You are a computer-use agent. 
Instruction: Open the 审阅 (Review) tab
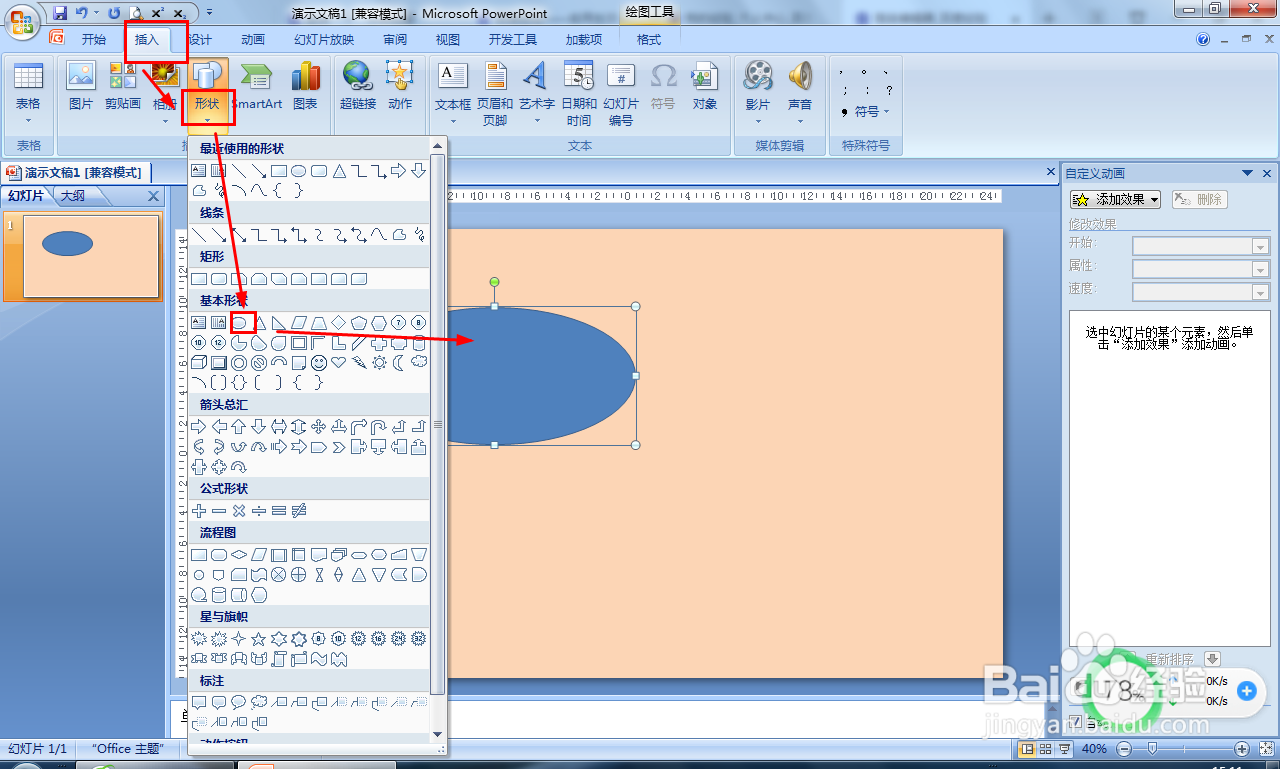(395, 40)
